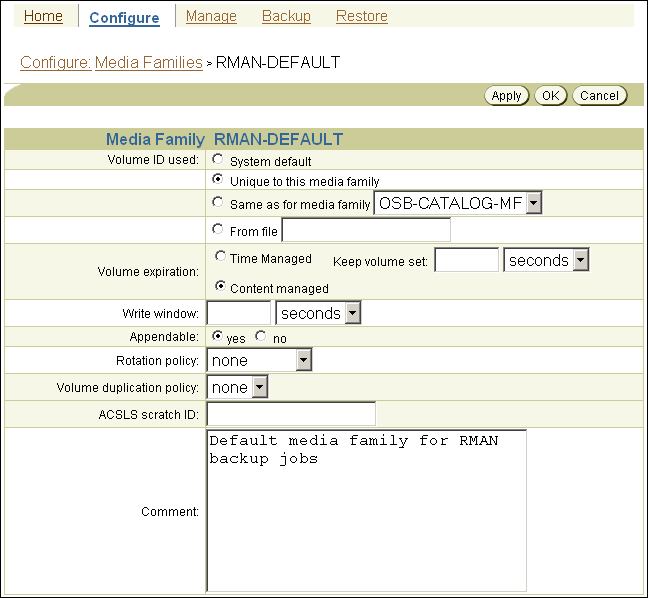Screen dimensions: 648x598
Task: Click the Write window value field
Action: (x=239, y=313)
